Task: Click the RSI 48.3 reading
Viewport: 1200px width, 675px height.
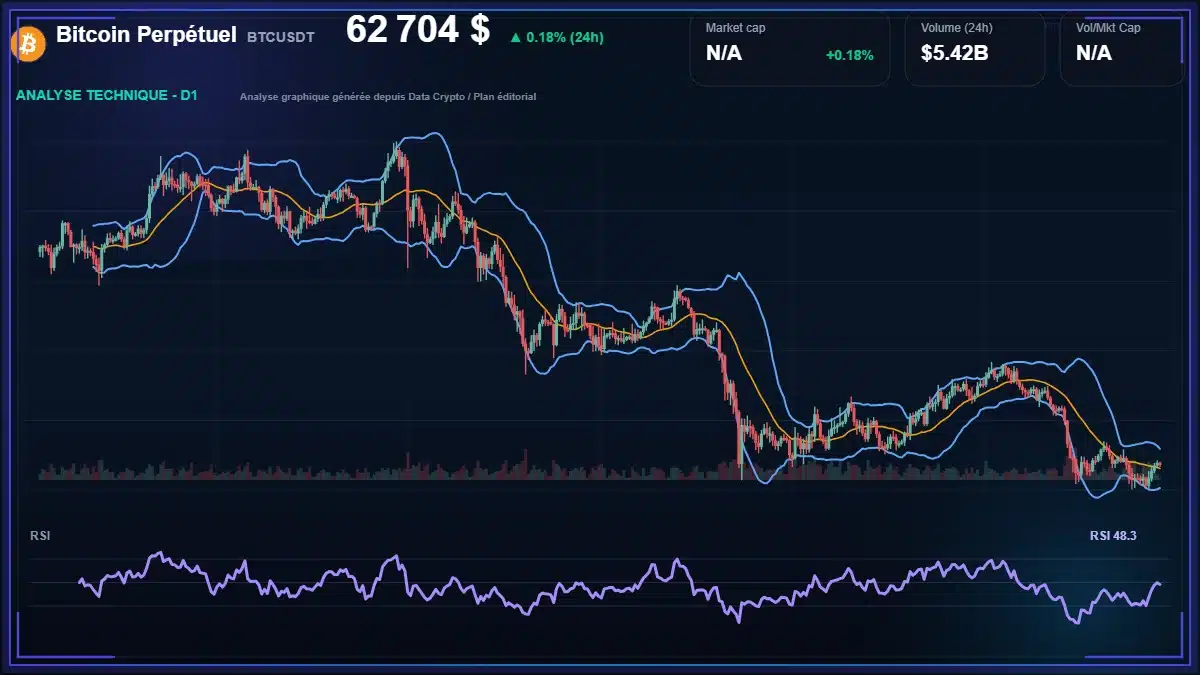Action: click(1113, 536)
